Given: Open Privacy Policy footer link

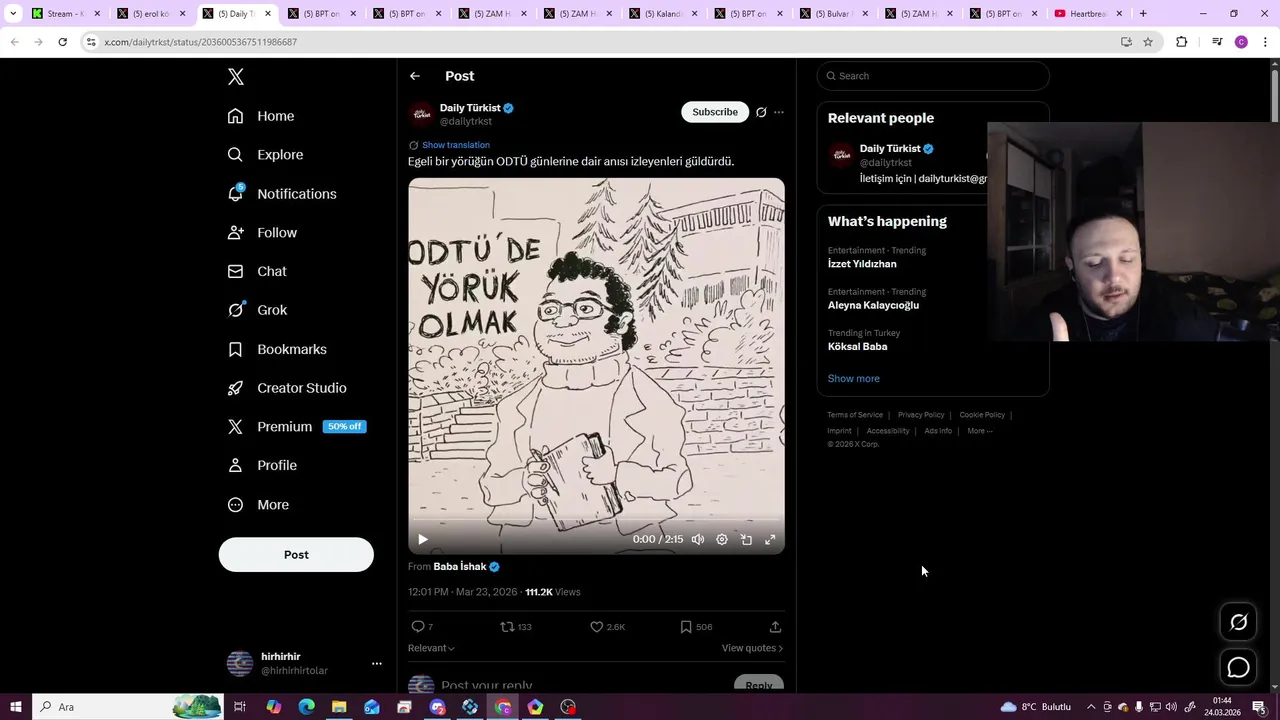Looking at the screenshot, I should 921,415.
